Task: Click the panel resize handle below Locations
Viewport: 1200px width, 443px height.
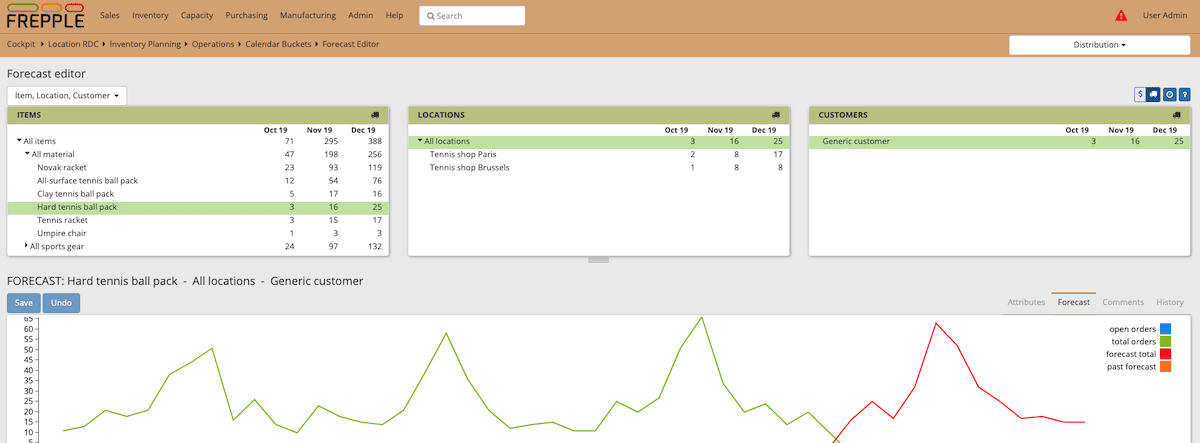Action: pyautogui.click(x=599, y=260)
